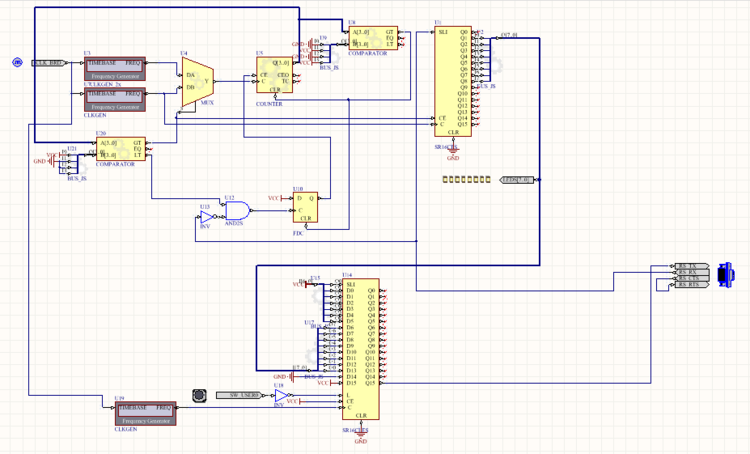Click the blue clock source icon
The height and width of the screenshot is (454, 750).
click(x=17, y=63)
